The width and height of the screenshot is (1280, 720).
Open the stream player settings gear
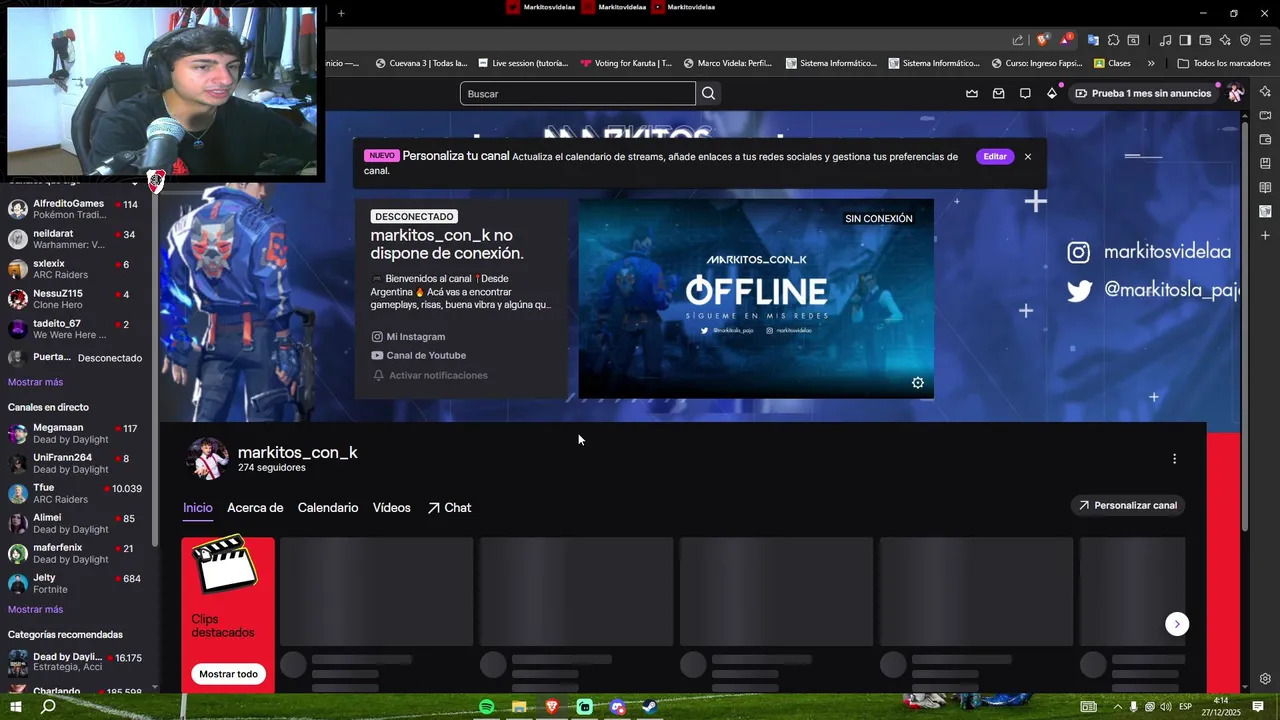tap(918, 383)
